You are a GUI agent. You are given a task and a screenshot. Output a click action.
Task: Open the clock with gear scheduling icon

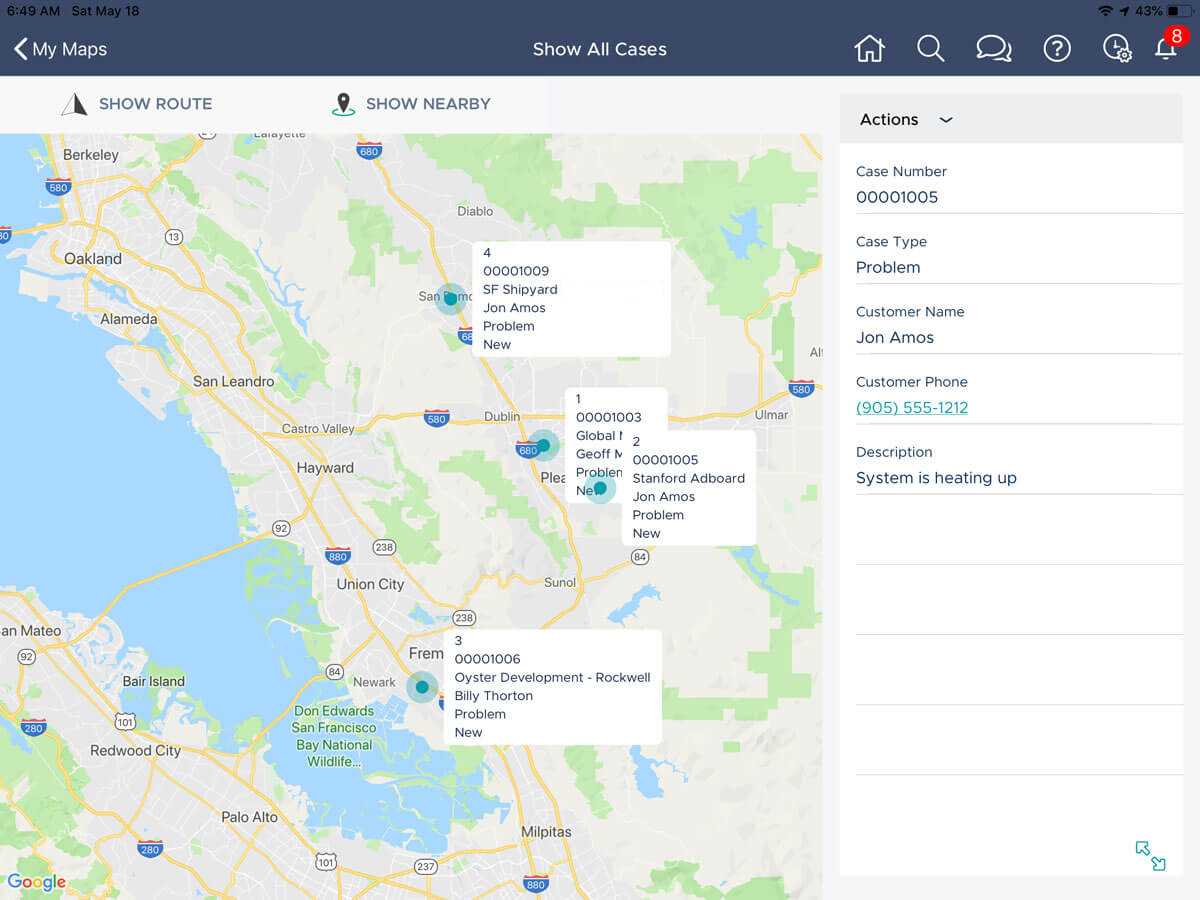click(1117, 48)
